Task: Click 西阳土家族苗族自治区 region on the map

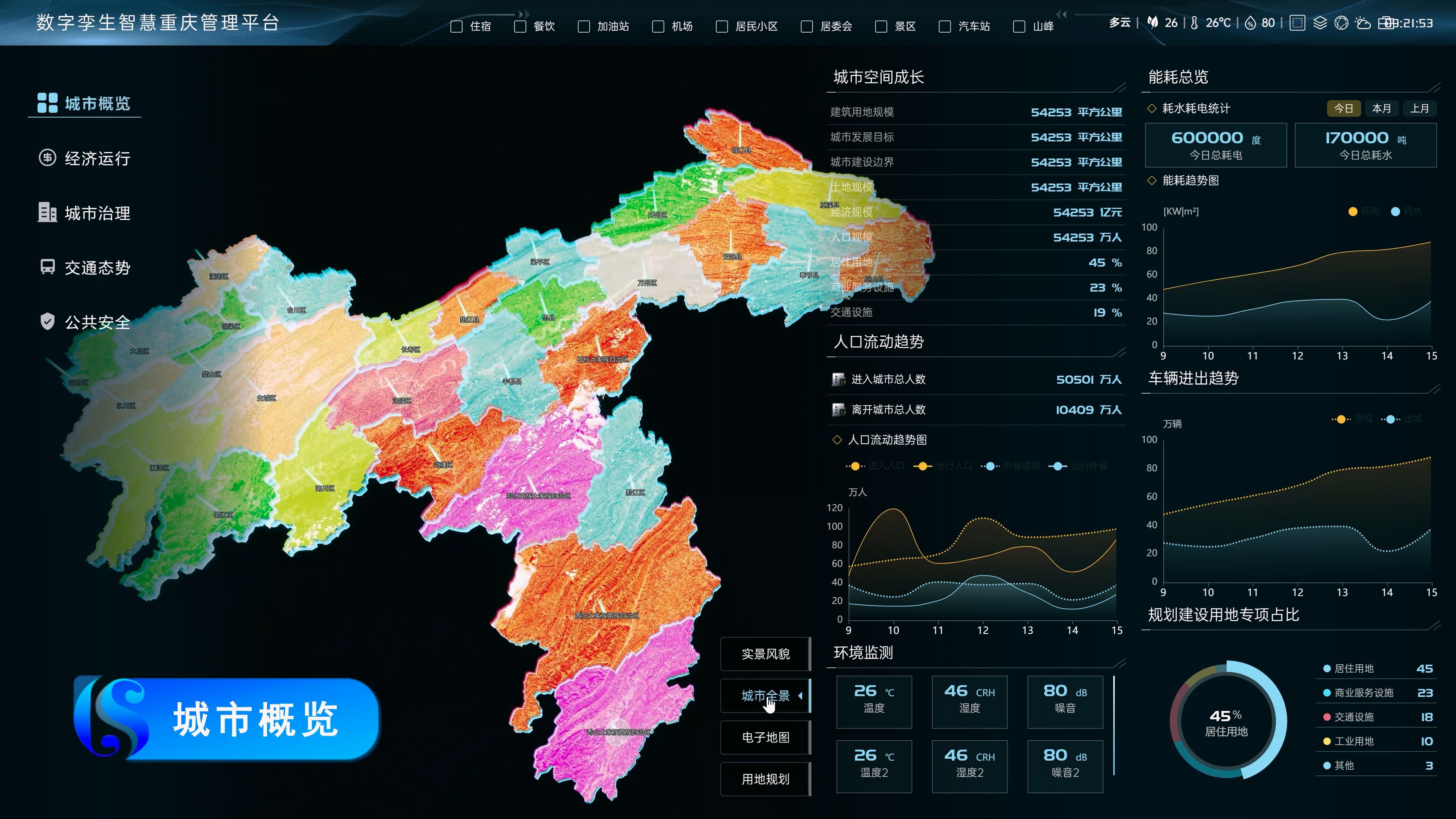Action: pyautogui.click(x=607, y=615)
